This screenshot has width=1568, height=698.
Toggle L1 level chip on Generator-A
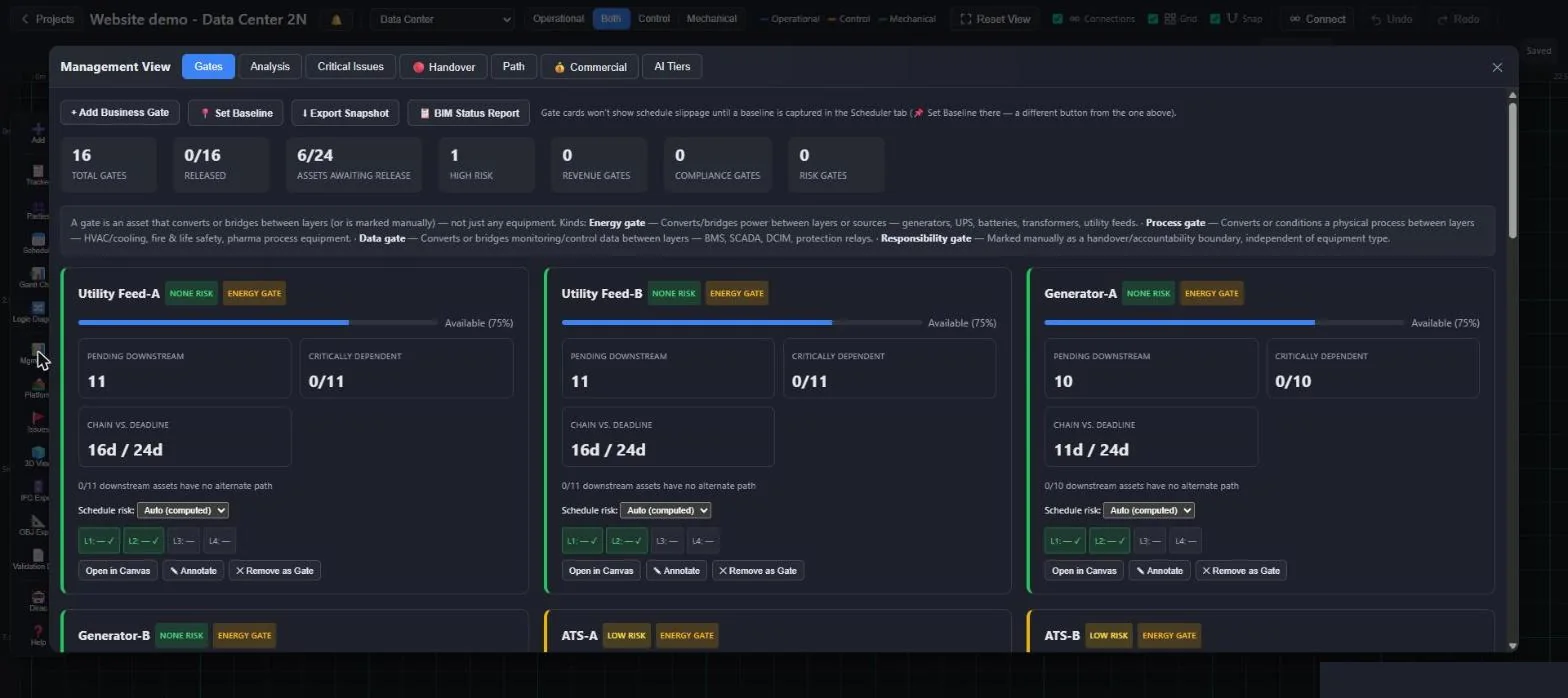coord(1065,541)
